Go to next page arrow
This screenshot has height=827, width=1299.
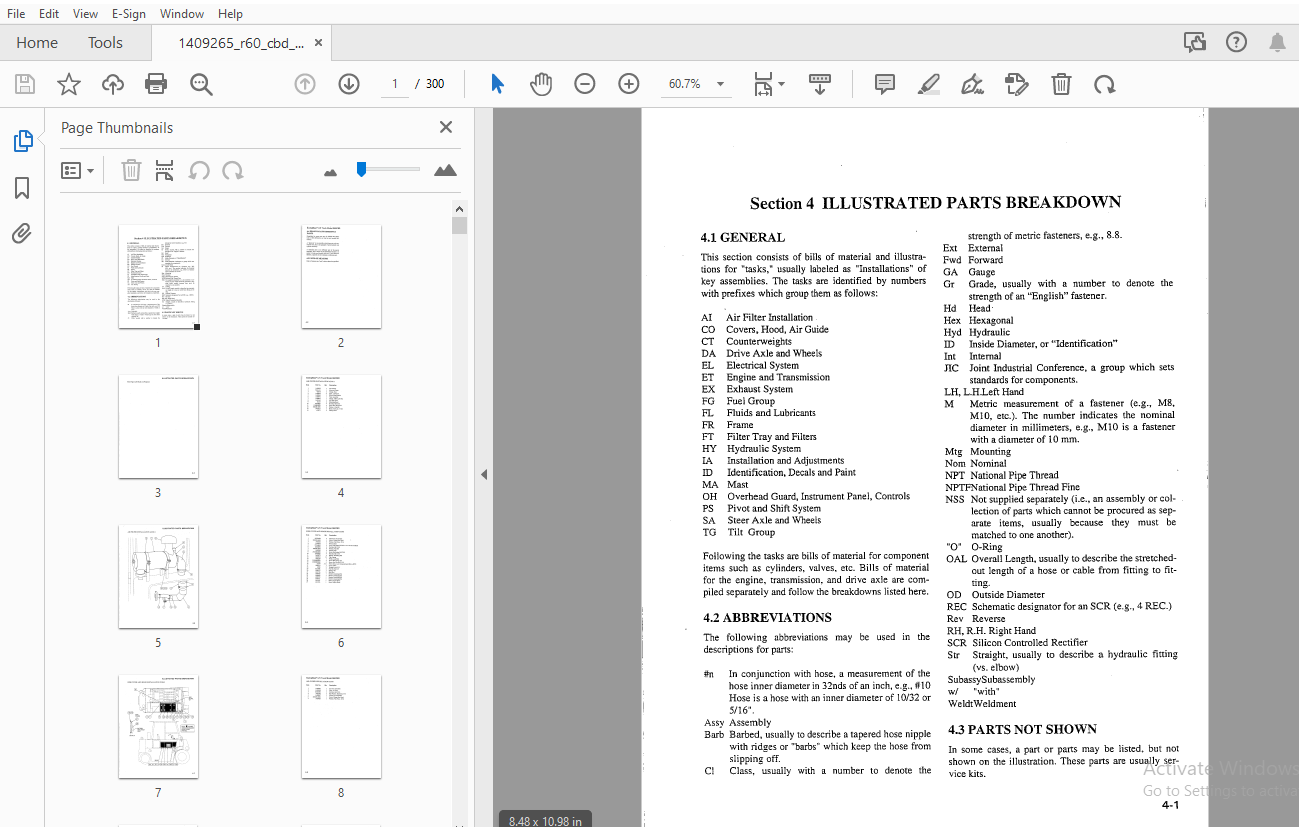348,84
